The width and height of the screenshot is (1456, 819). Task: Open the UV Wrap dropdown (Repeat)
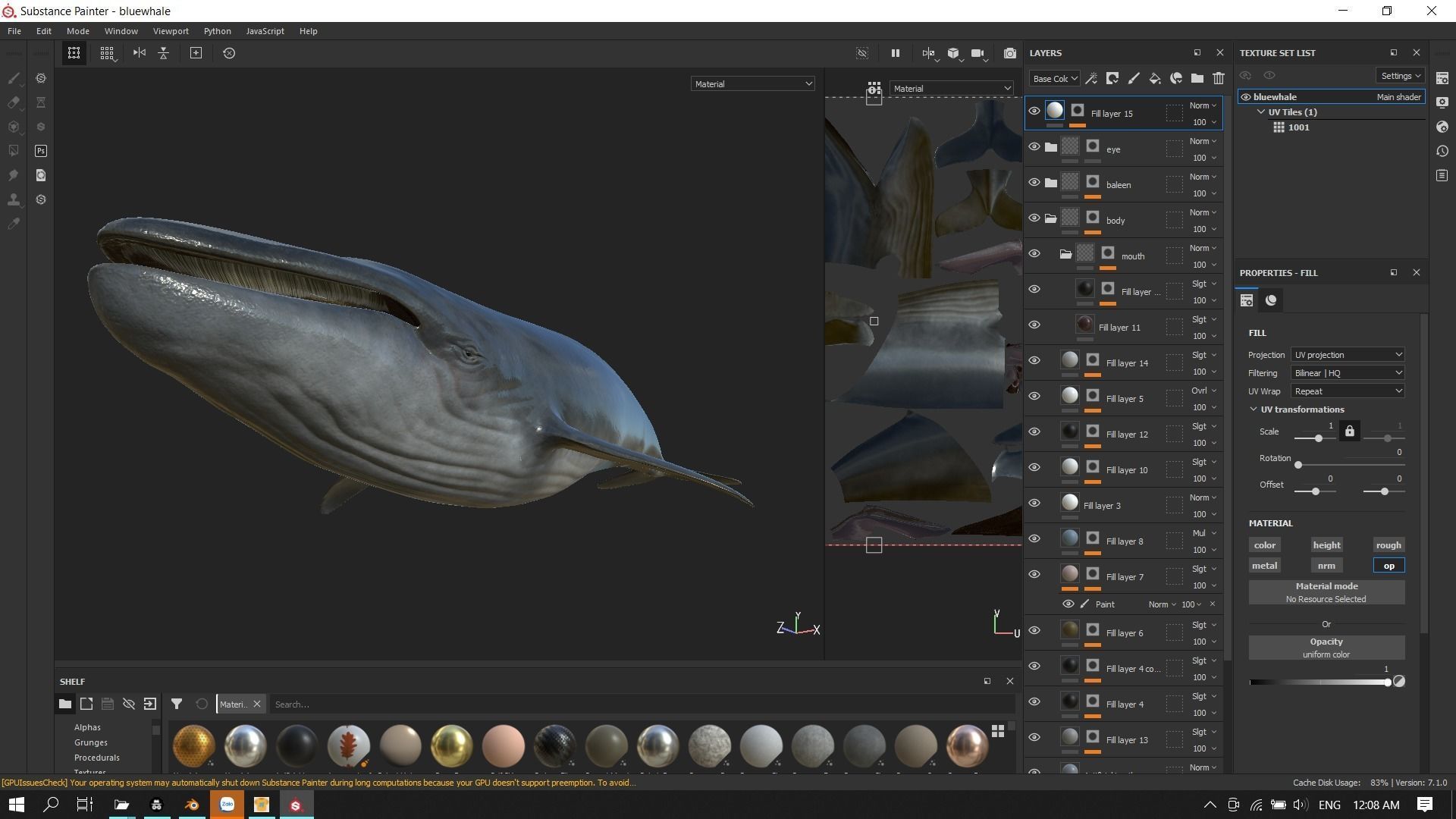point(1348,391)
